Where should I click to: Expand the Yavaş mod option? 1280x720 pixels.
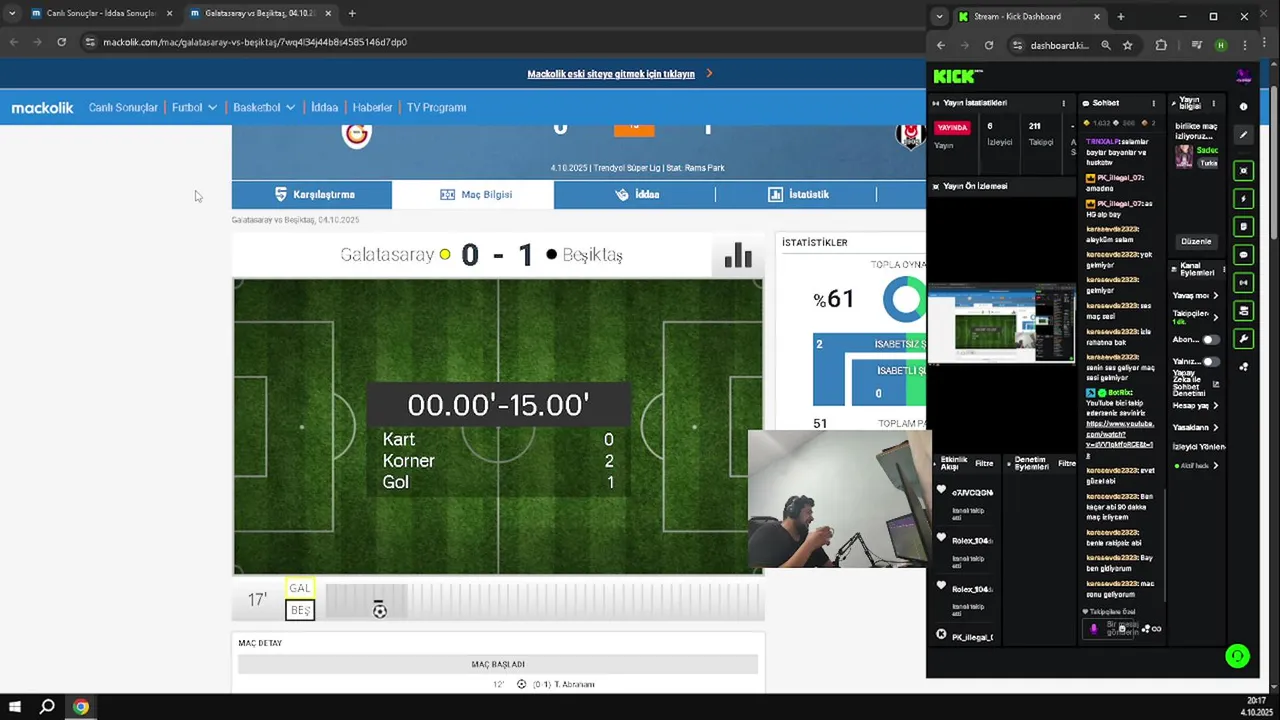tap(1195, 296)
